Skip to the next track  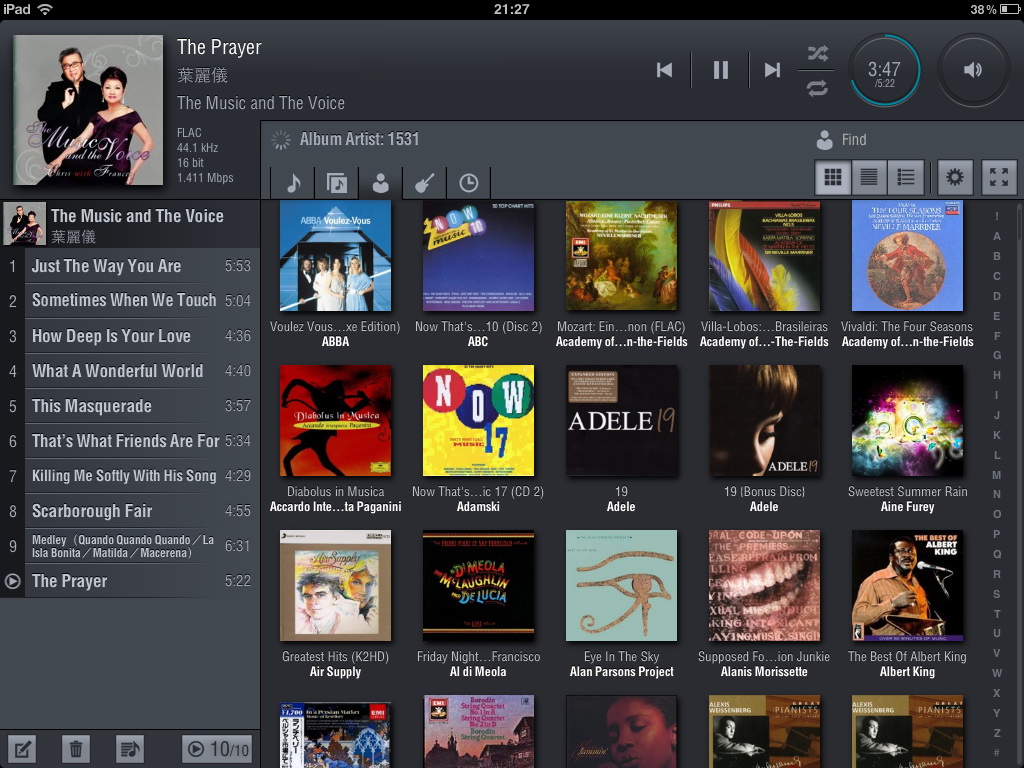point(772,70)
